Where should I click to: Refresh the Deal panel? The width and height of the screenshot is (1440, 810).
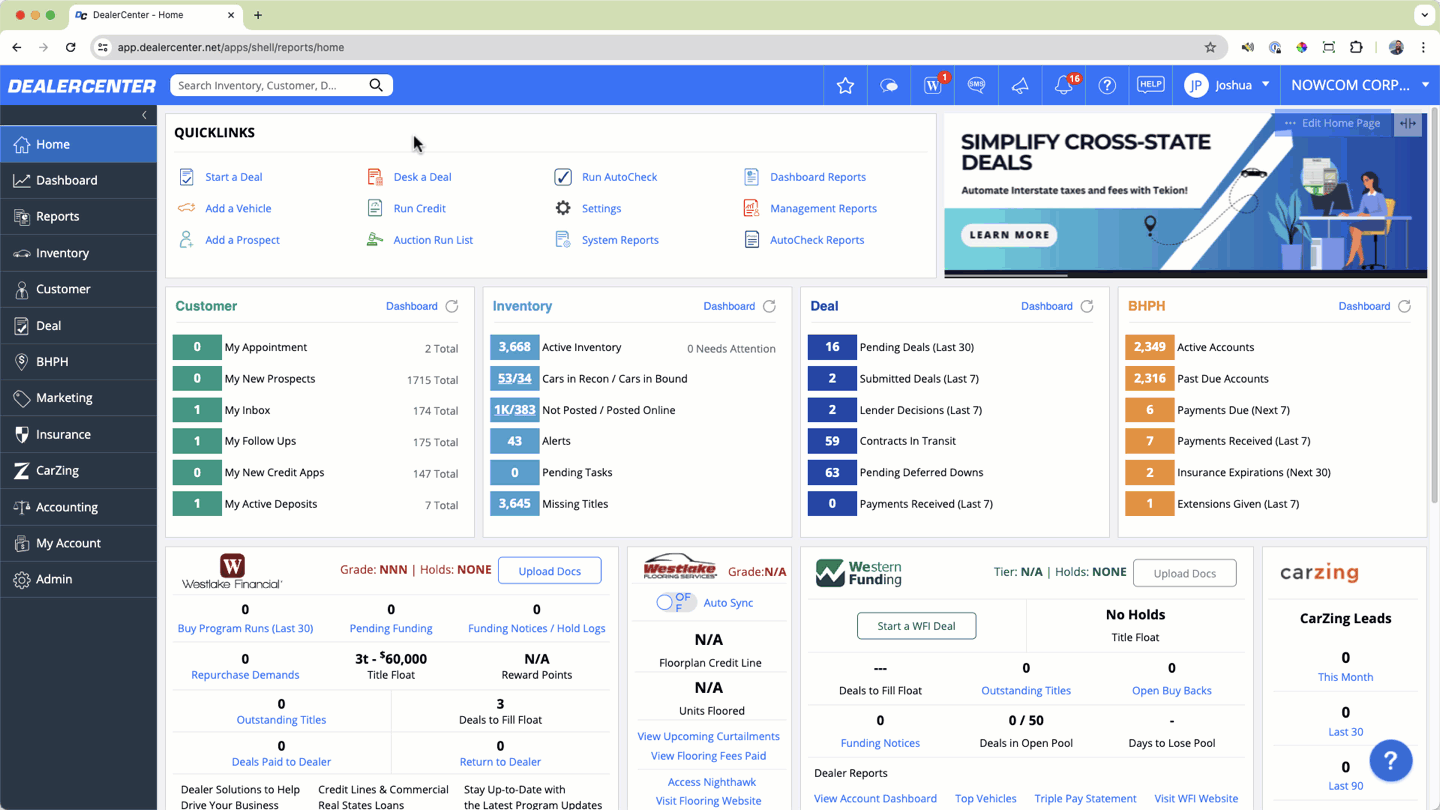tap(1087, 306)
